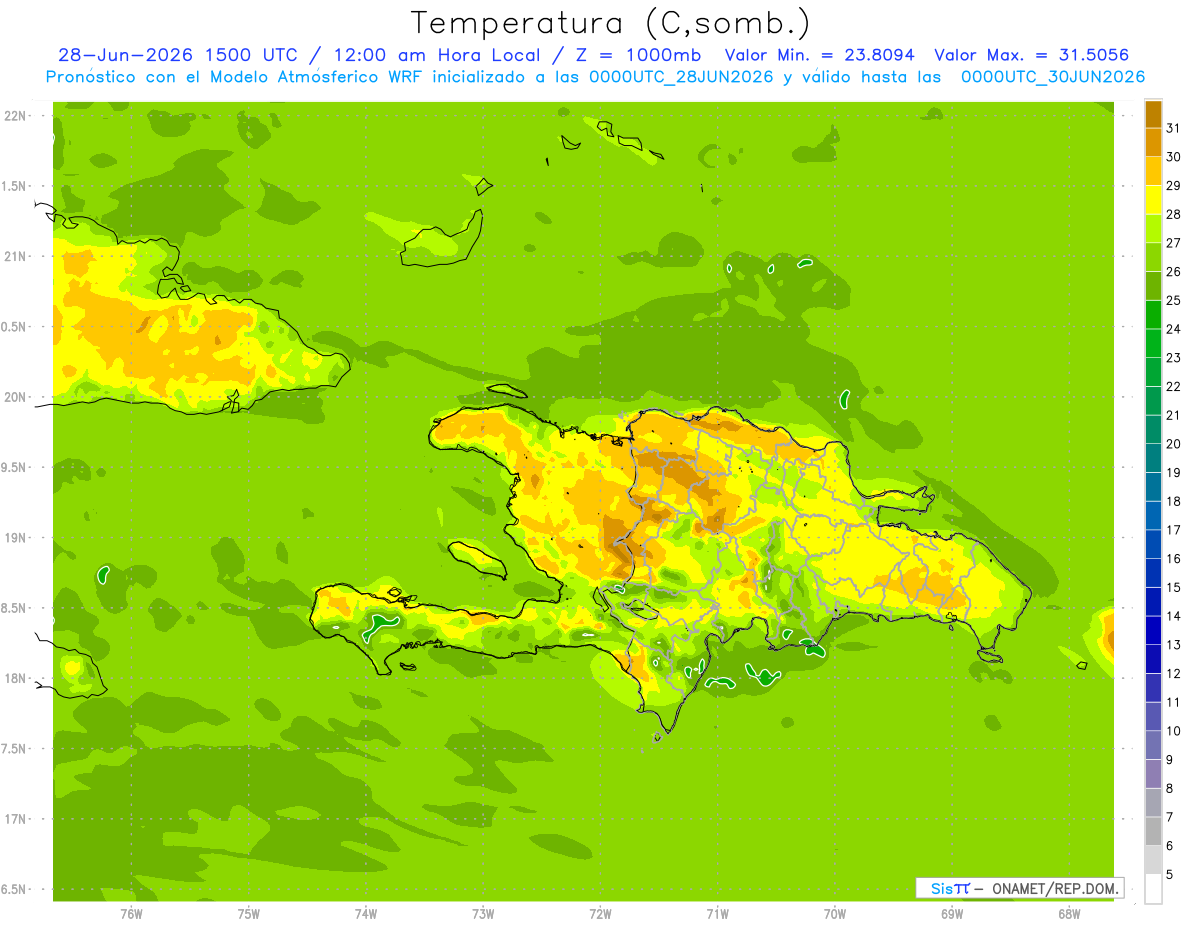Pick the olive-green legend swatch between 25 and 26
The height and width of the screenshot is (927, 1200).
[1153, 286]
